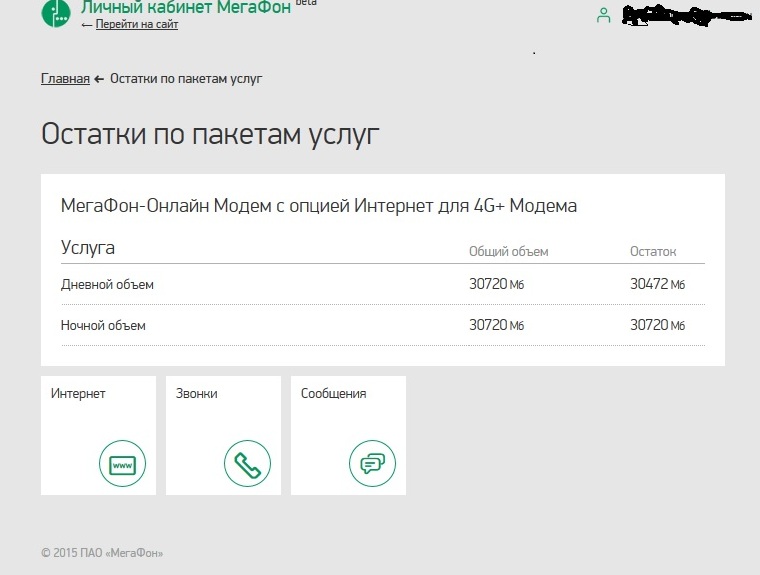Screen dimensions: 760x575
Task: Click the Ночной объем service row
Action: [103, 326]
